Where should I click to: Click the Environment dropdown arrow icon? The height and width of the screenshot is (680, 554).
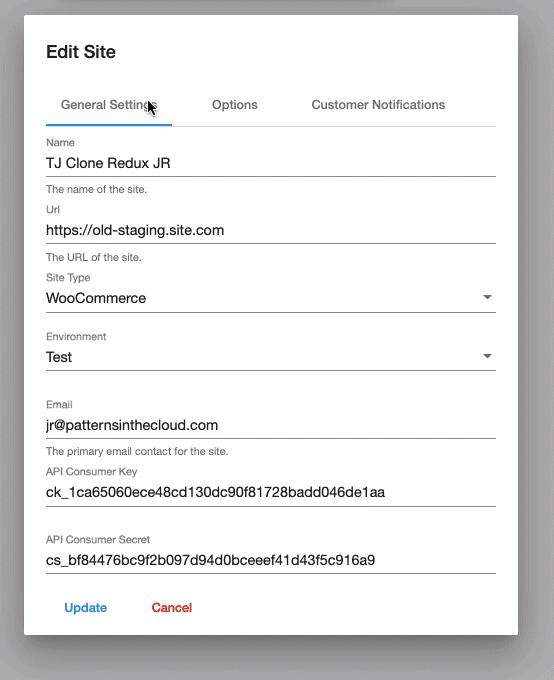pyautogui.click(x=487, y=356)
